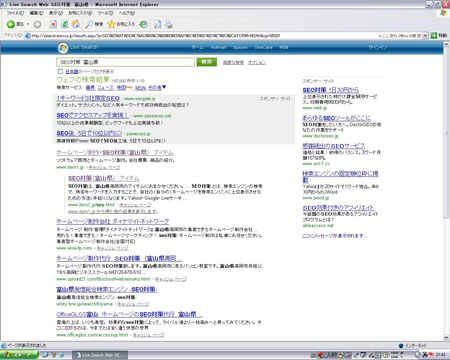450x360 pixels.
Task: Open the ツール menu
Action: click(x=105, y=13)
